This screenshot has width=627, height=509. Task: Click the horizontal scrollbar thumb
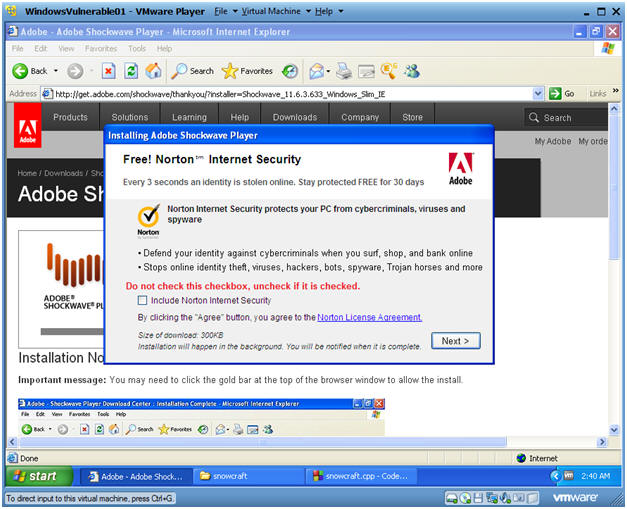(263, 442)
